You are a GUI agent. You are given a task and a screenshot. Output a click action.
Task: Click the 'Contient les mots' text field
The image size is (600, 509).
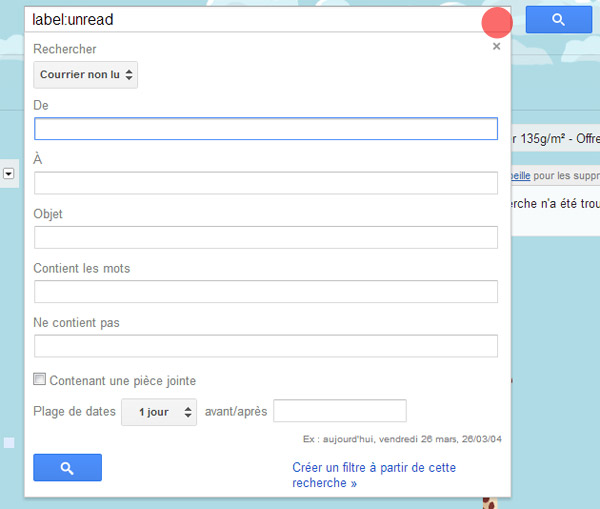[x=265, y=292]
